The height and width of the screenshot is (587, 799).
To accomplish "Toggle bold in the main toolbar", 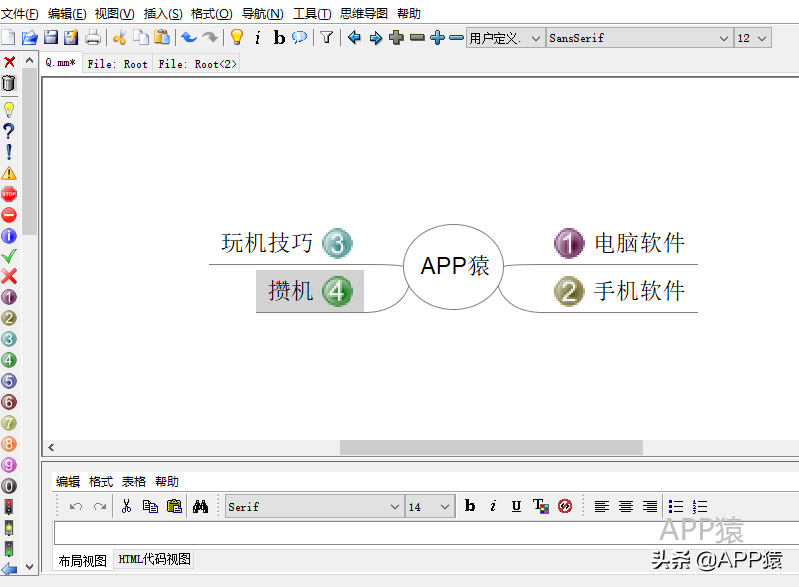I will [x=279, y=38].
